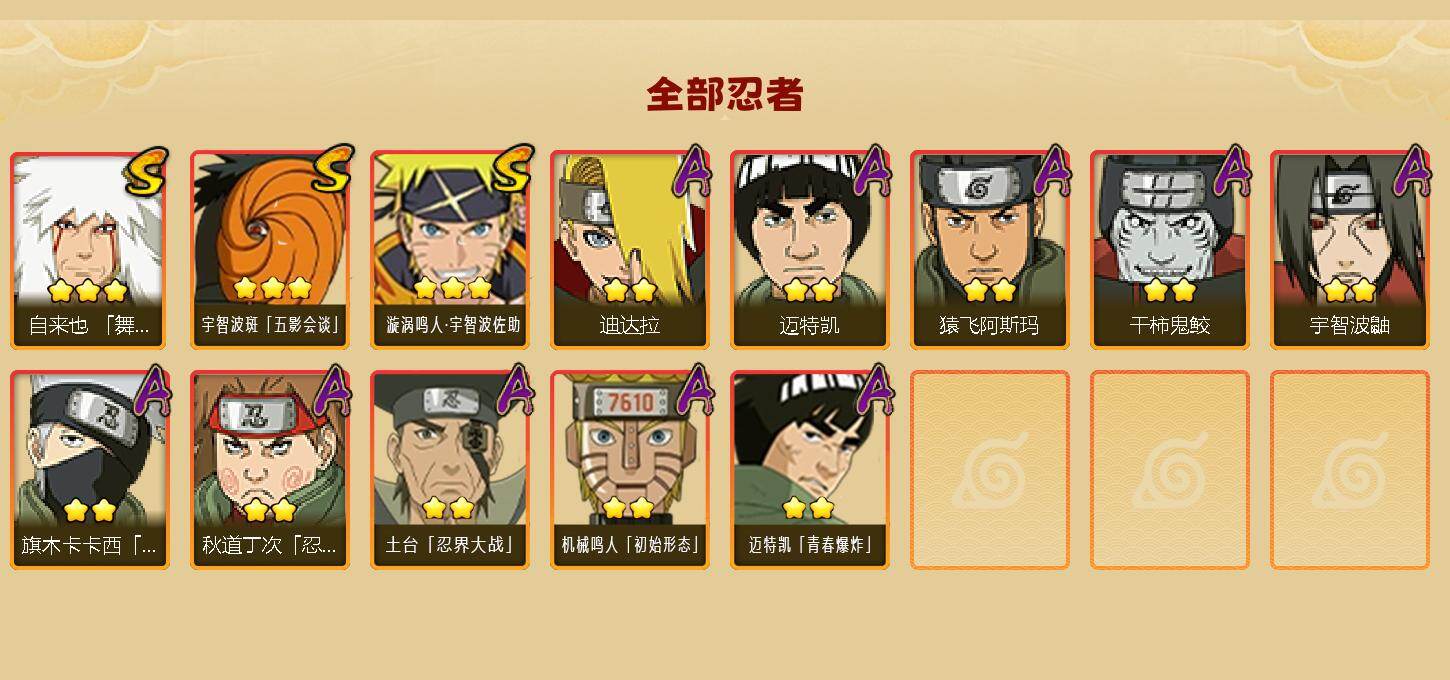This screenshot has height=680, width=1450.
Task: Click the 迪达拉 portrait
Action: pos(630,250)
